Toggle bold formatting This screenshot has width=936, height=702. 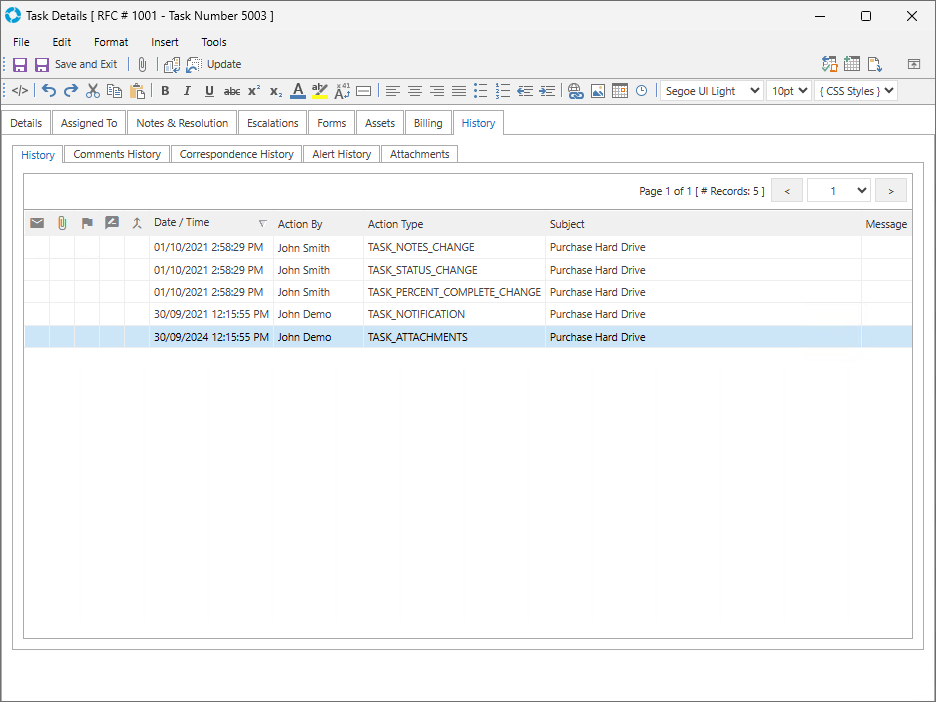click(165, 91)
